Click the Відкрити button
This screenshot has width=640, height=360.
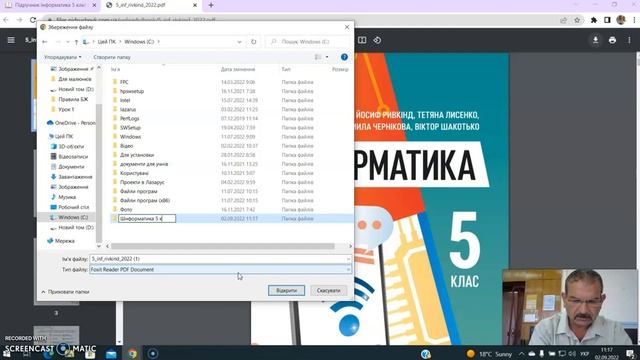pyautogui.click(x=286, y=291)
